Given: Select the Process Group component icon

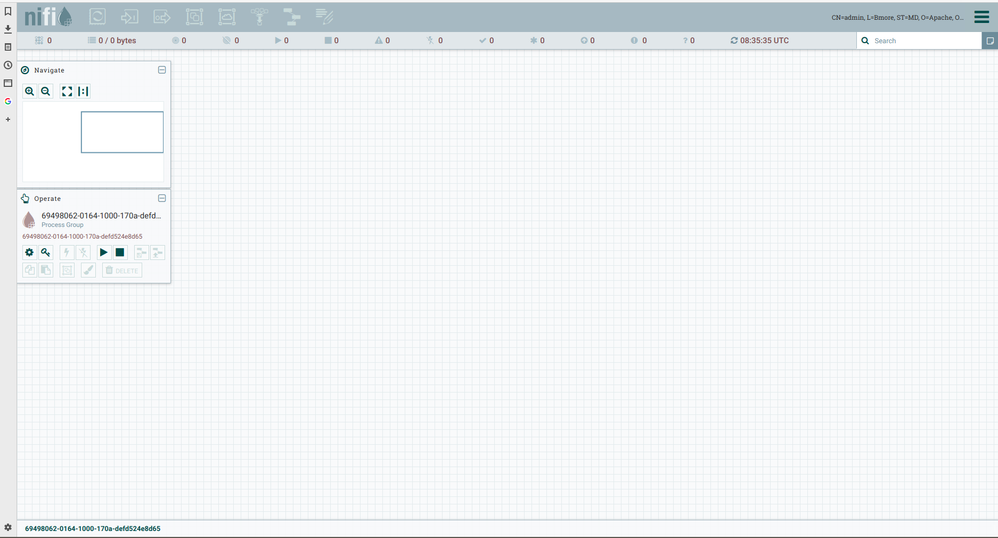Looking at the screenshot, I should pos(194,17).
